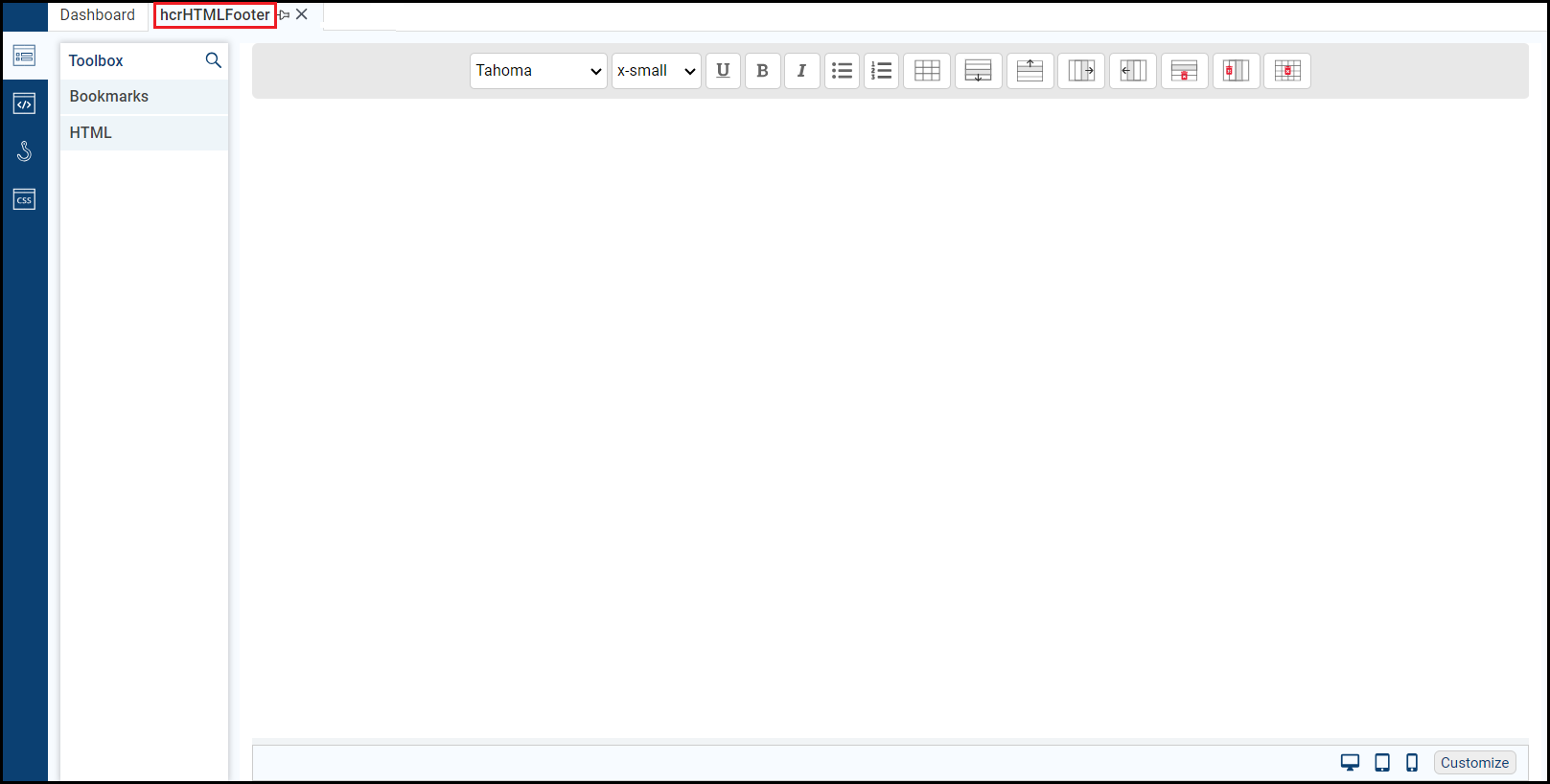
Task: Toggle bold formatting
Action: (762, 71)
